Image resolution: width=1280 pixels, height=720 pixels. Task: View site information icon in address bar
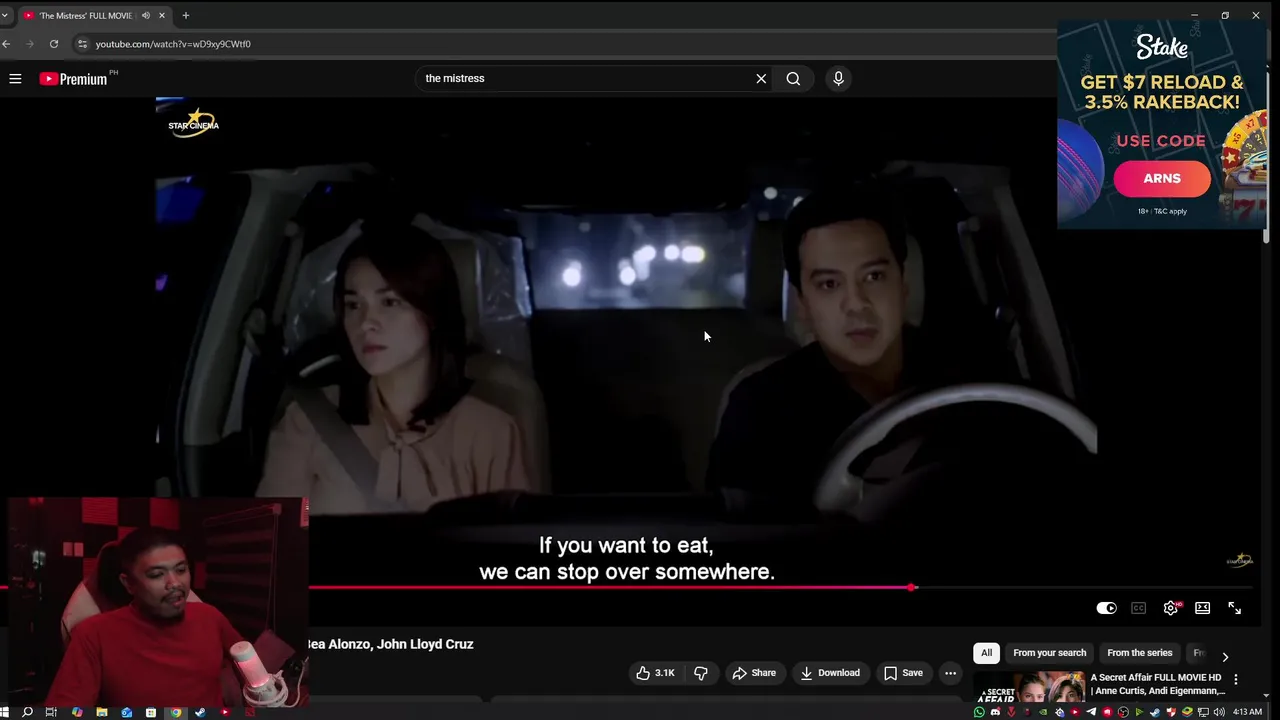point(83,44)
